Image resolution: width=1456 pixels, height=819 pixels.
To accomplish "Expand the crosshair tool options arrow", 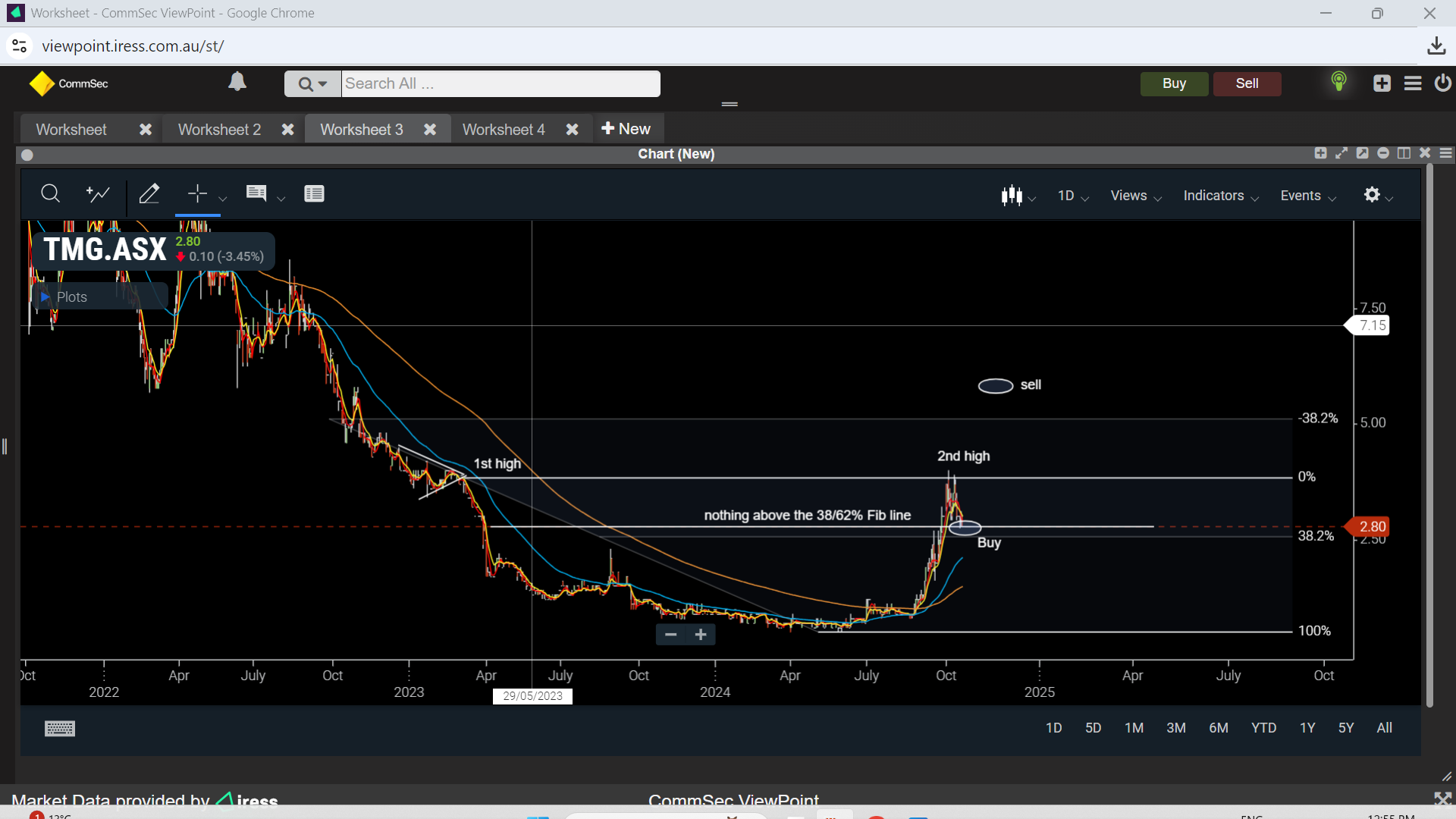I will point(222,199).
